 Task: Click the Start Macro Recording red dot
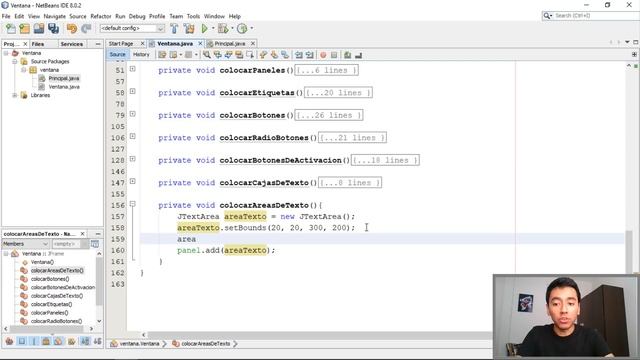(323, 55)
